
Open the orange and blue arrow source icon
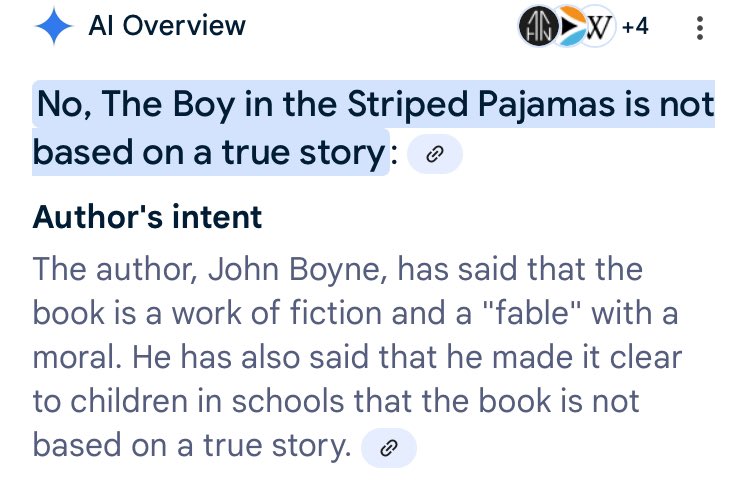(x=569, y=28)
